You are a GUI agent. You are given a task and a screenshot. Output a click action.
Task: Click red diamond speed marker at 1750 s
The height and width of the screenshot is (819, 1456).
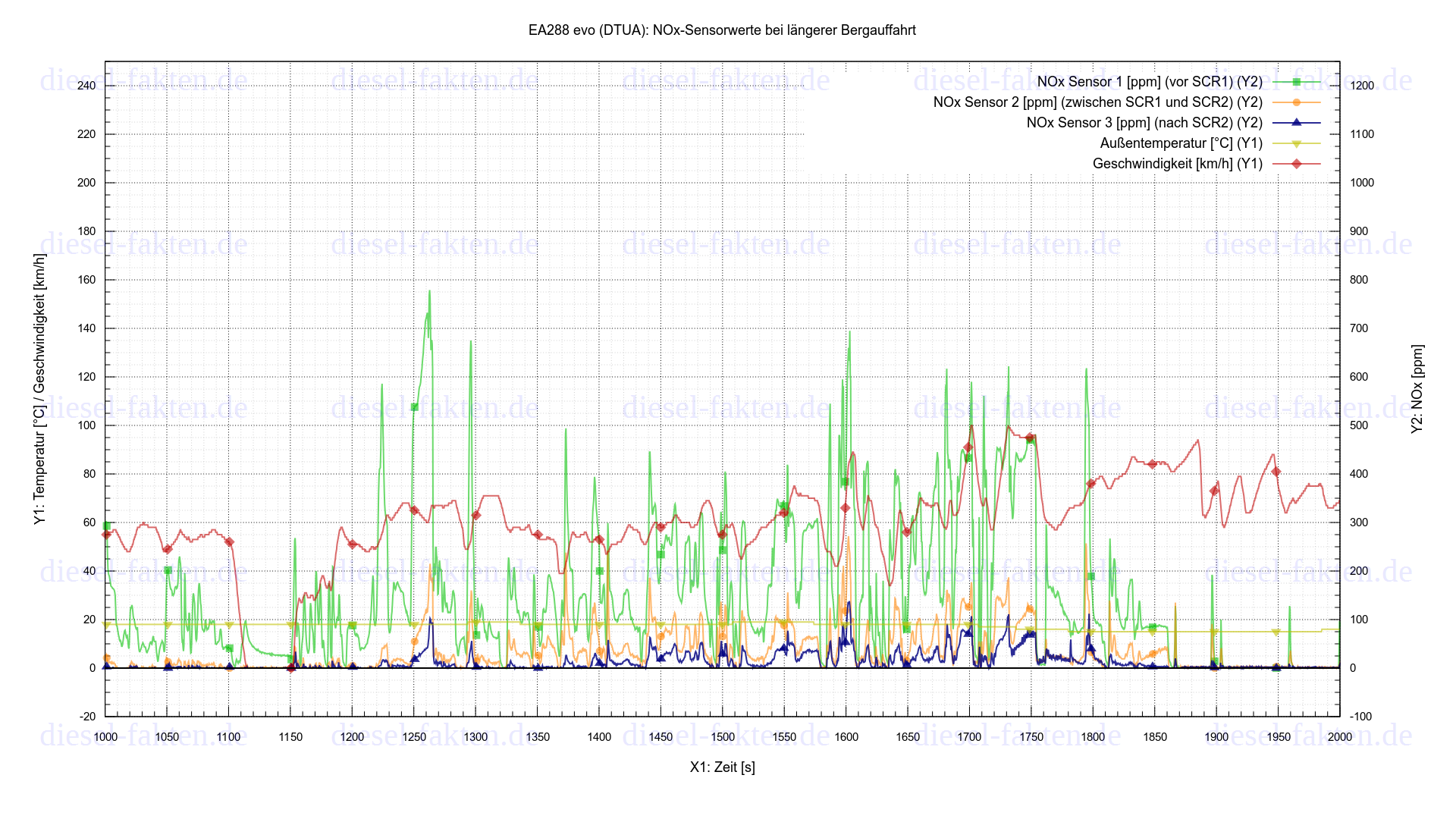1030,438
